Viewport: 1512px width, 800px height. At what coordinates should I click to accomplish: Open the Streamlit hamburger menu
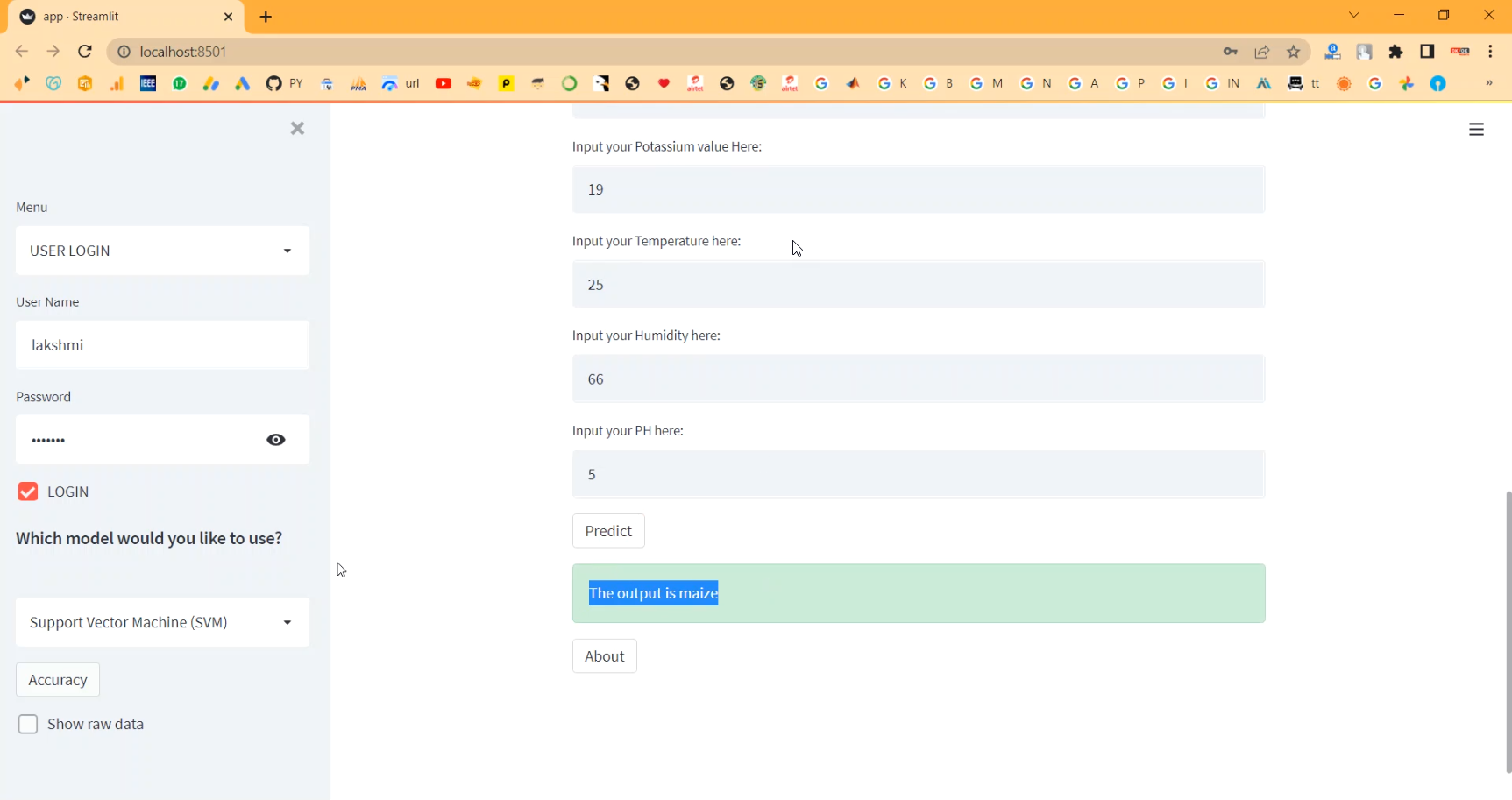1476,130
